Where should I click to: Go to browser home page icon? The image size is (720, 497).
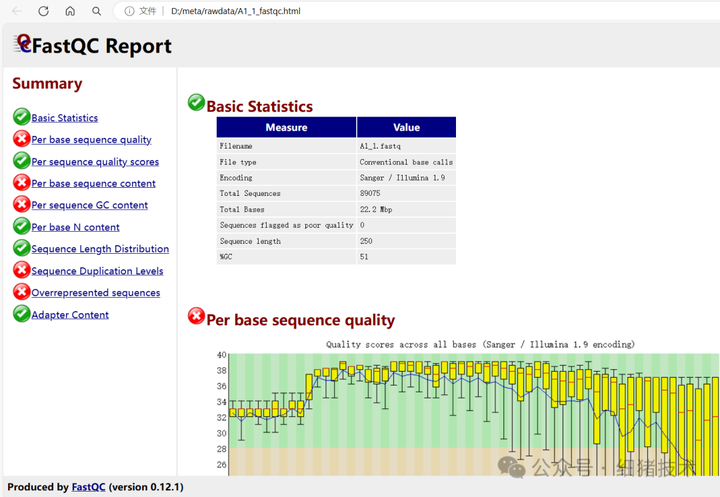tap(70, 11)
